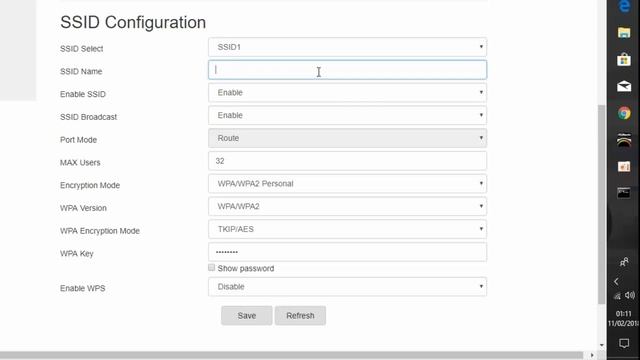
Task: Launch Microsoft Store from the taskbar
Action: (624, 60)
